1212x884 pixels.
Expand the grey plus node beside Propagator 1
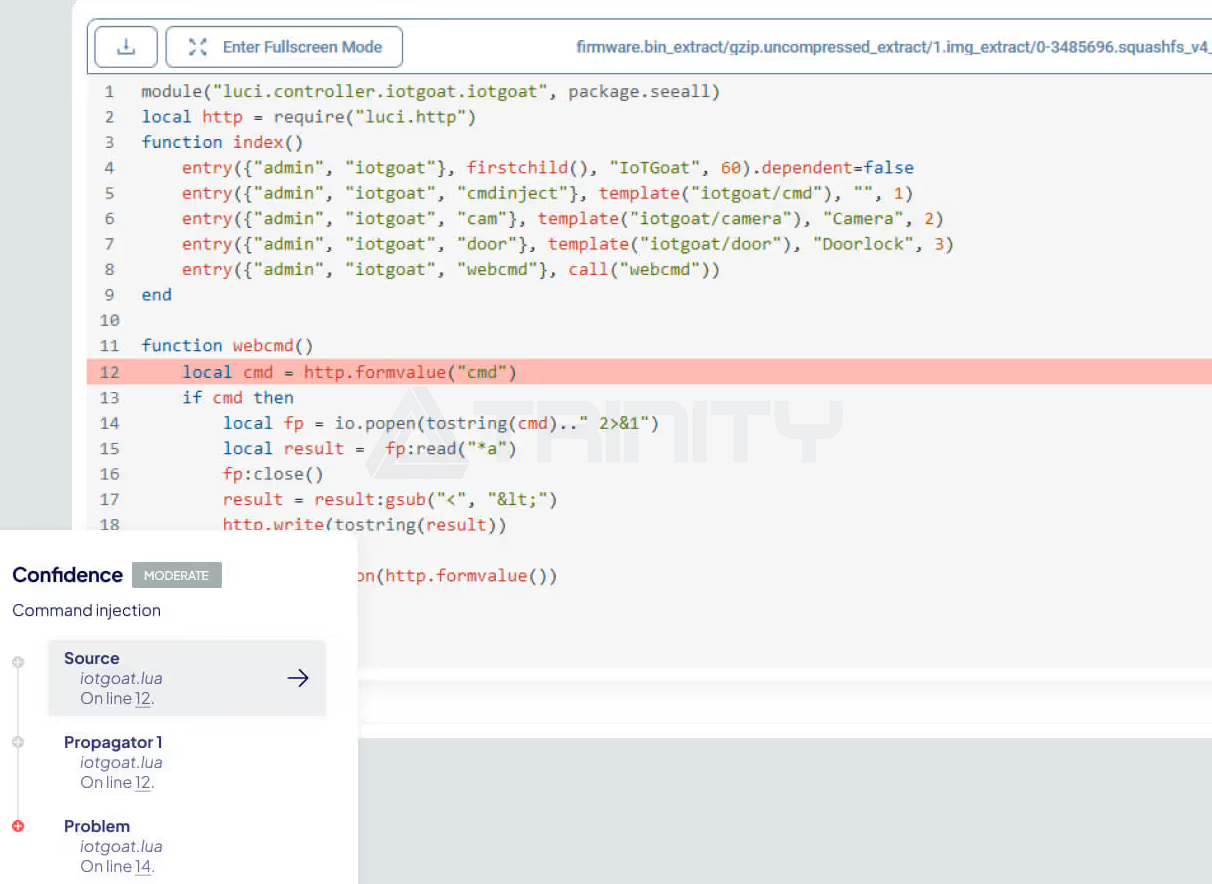click(x=17, y=742)
